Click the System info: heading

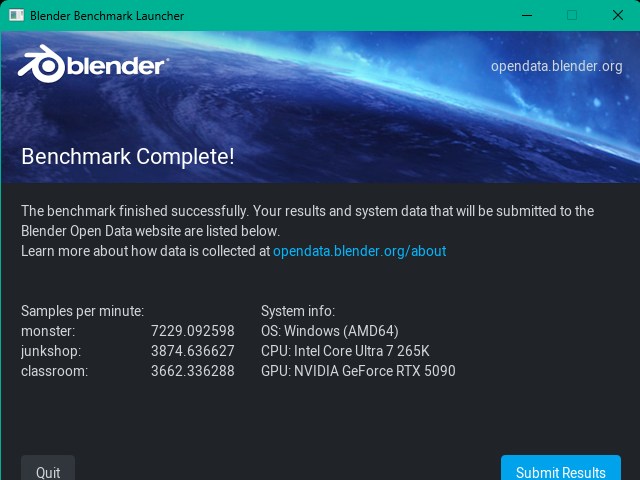pyautogui.click(x=298, y=311)
